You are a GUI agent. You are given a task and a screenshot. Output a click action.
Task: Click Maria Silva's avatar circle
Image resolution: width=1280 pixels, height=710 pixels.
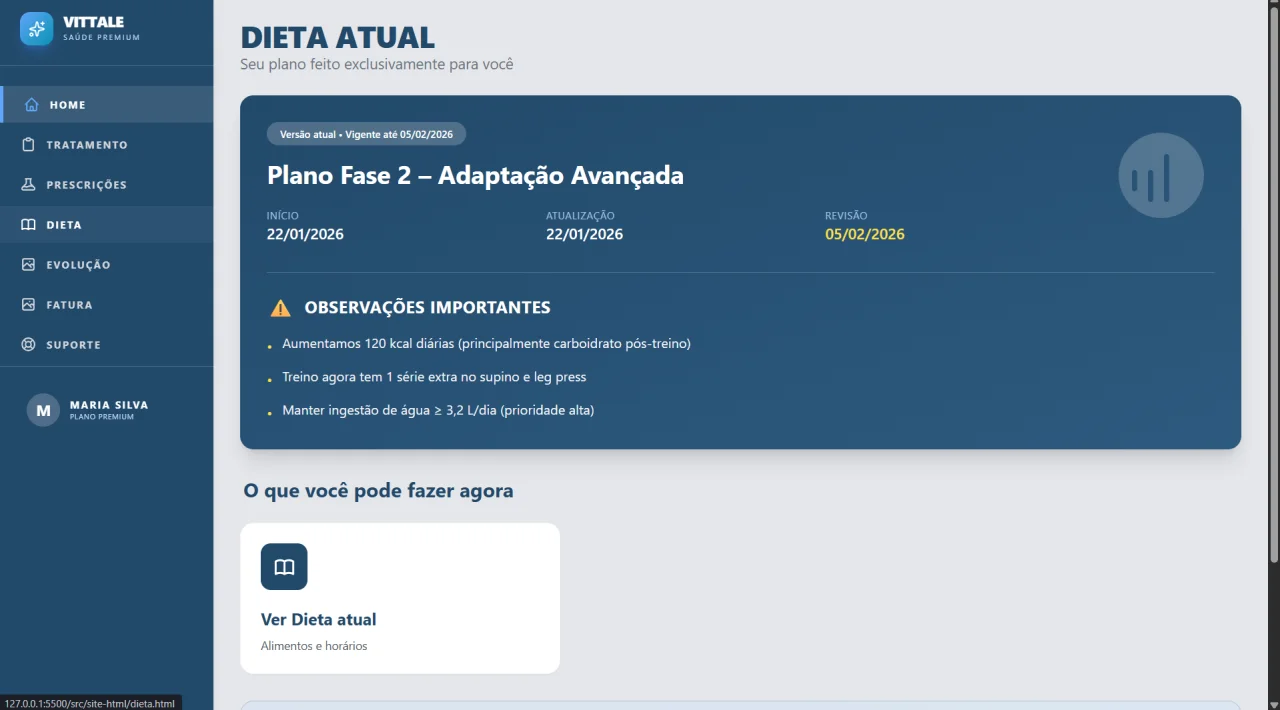(x=43, y=410)
